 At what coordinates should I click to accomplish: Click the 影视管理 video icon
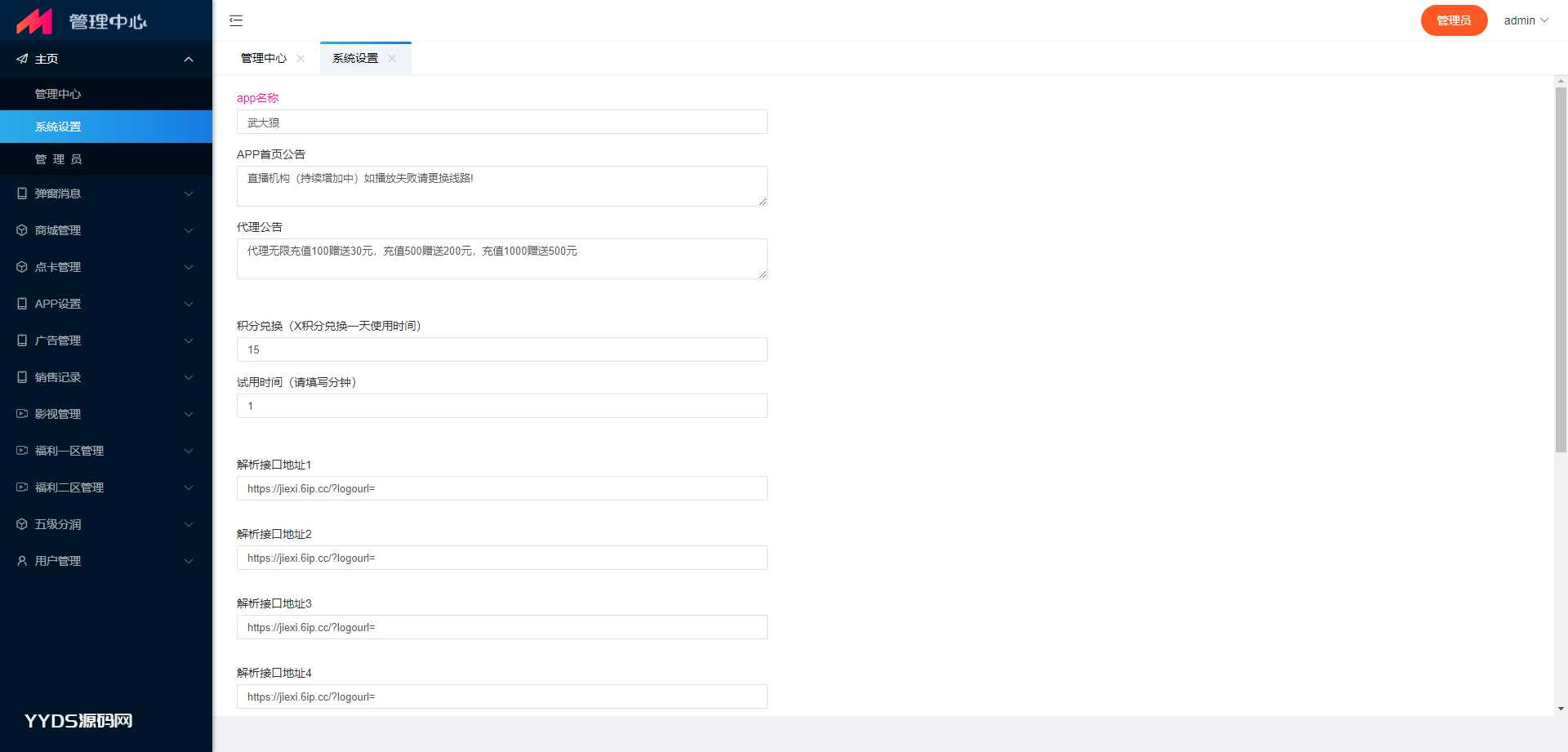(22, 414)
